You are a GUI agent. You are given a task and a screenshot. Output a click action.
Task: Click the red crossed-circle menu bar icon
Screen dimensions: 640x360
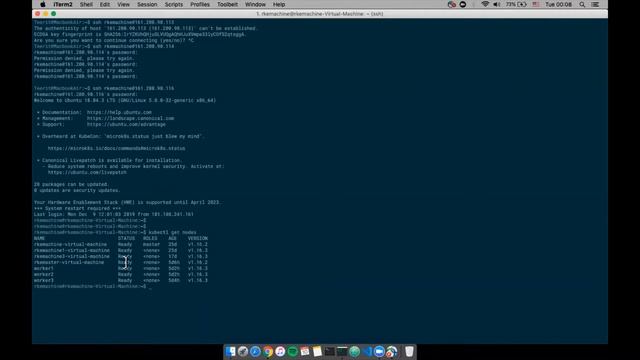451,4
